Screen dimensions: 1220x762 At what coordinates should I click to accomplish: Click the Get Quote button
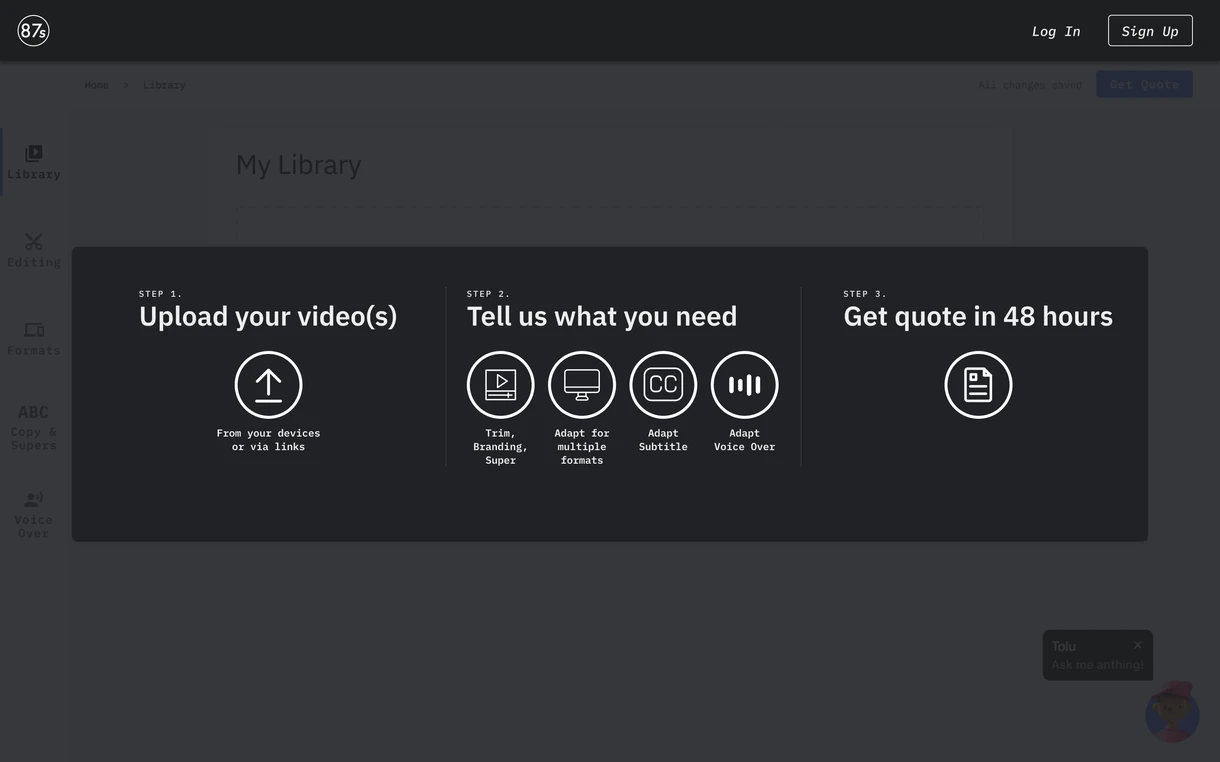point(1144,84)
